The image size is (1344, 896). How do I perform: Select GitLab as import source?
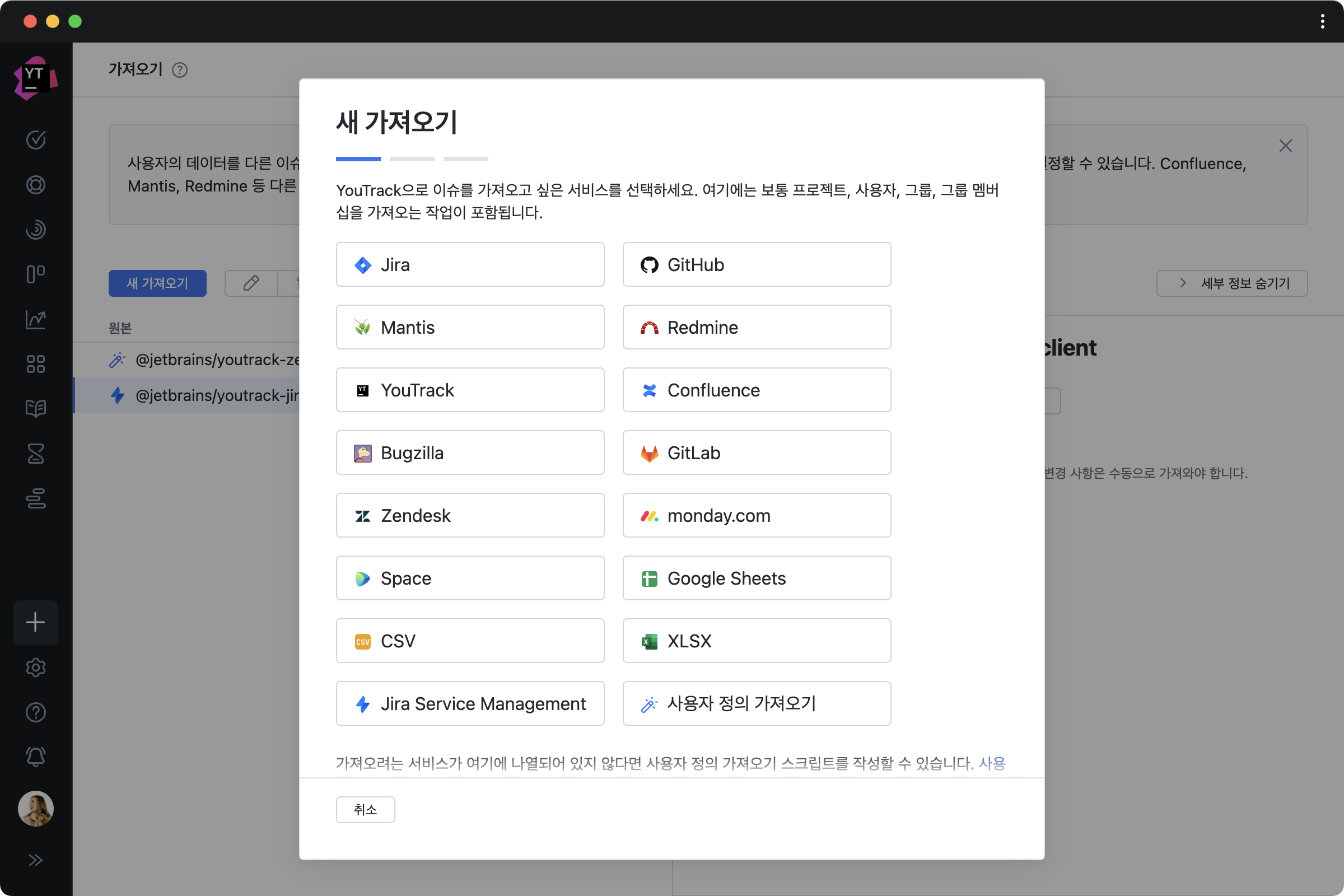(756, 452)
